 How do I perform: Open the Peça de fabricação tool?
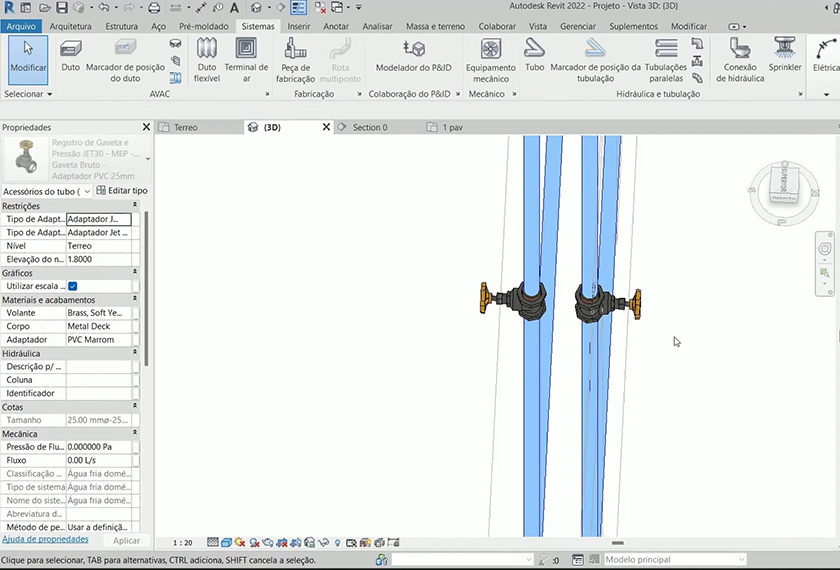click(295, 58)
